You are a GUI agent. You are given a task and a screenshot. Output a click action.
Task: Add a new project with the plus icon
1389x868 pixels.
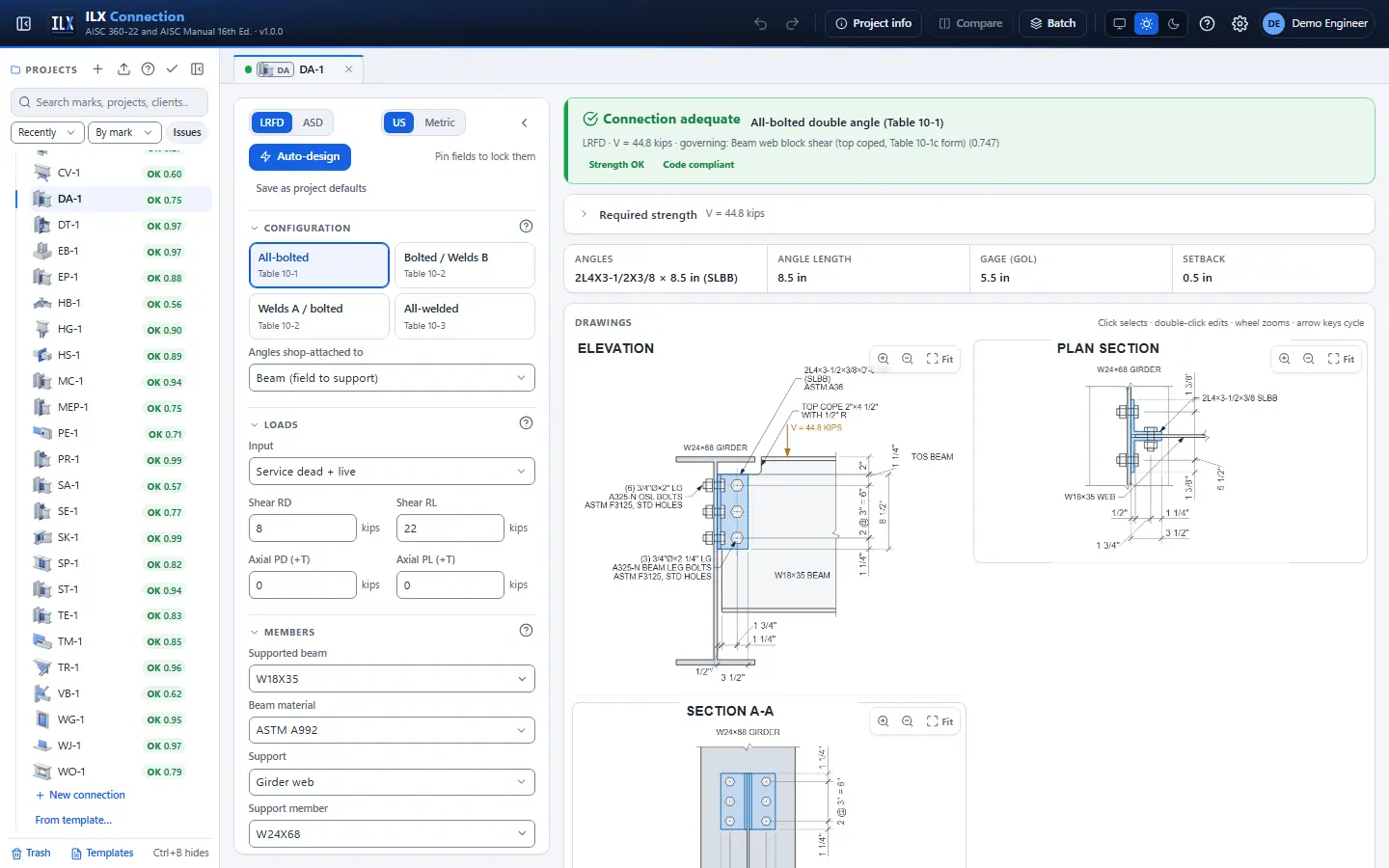[x=97, y=69]
